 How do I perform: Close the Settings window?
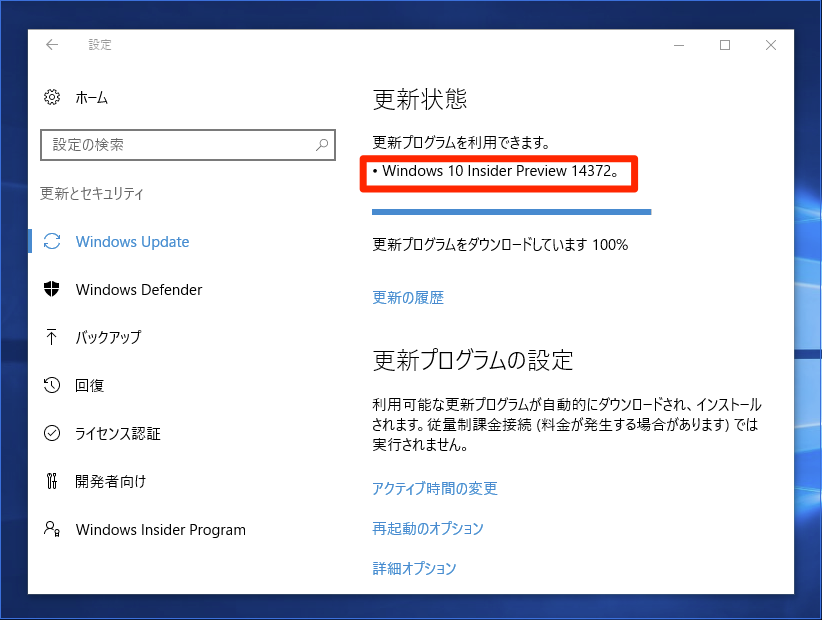point(771,45)
